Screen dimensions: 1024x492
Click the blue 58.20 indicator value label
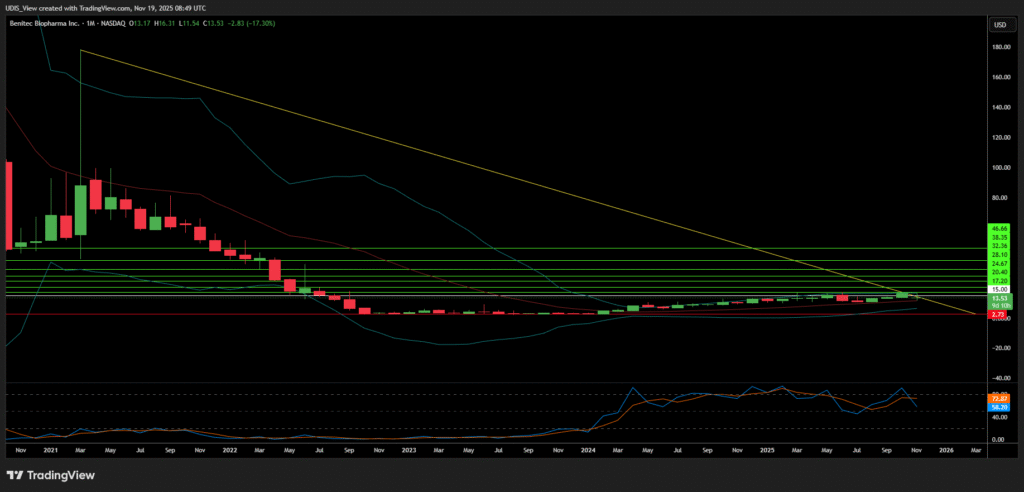click(998, 408)
